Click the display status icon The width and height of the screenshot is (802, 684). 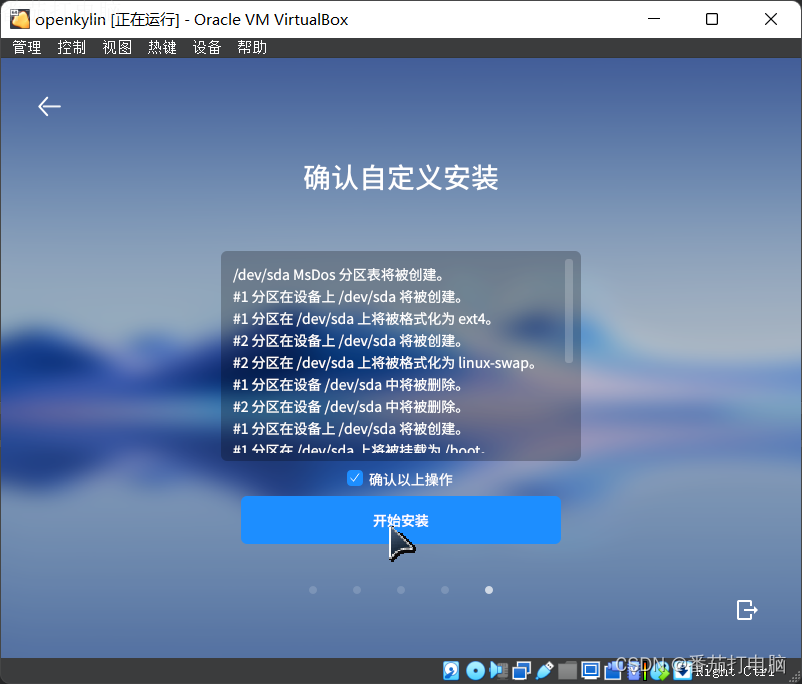pyautogui.click(x=590, y=671)
